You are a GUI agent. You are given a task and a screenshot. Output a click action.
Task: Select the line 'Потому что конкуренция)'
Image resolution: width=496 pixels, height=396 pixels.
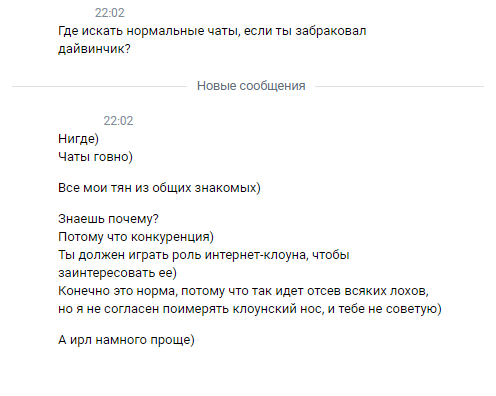(x=136, y=237)
